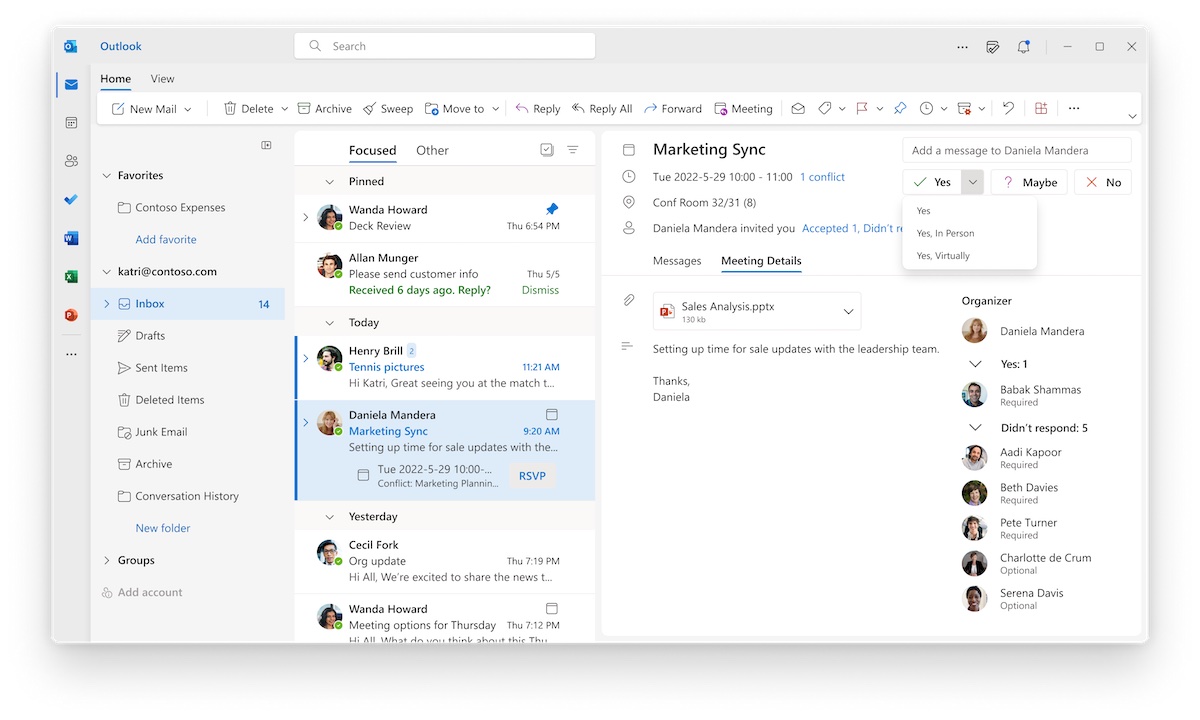This screenshot has height=720, width=1200.
Task: Open the 1 conflict link for Marketing Sync
Action: (821, 176)
